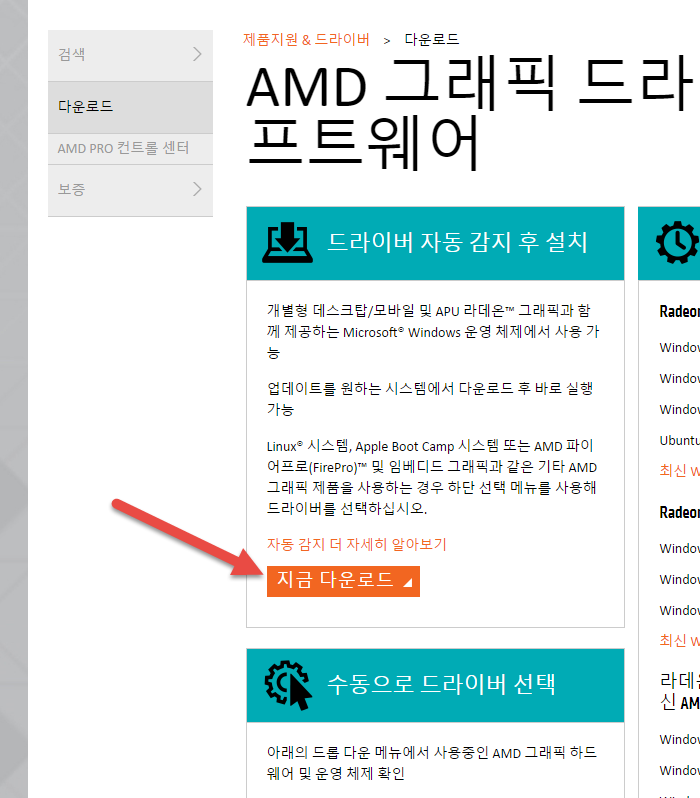Click the 지금 다운로드 orange button
This screenshot has width=700, height=798.
pos(343,581)
